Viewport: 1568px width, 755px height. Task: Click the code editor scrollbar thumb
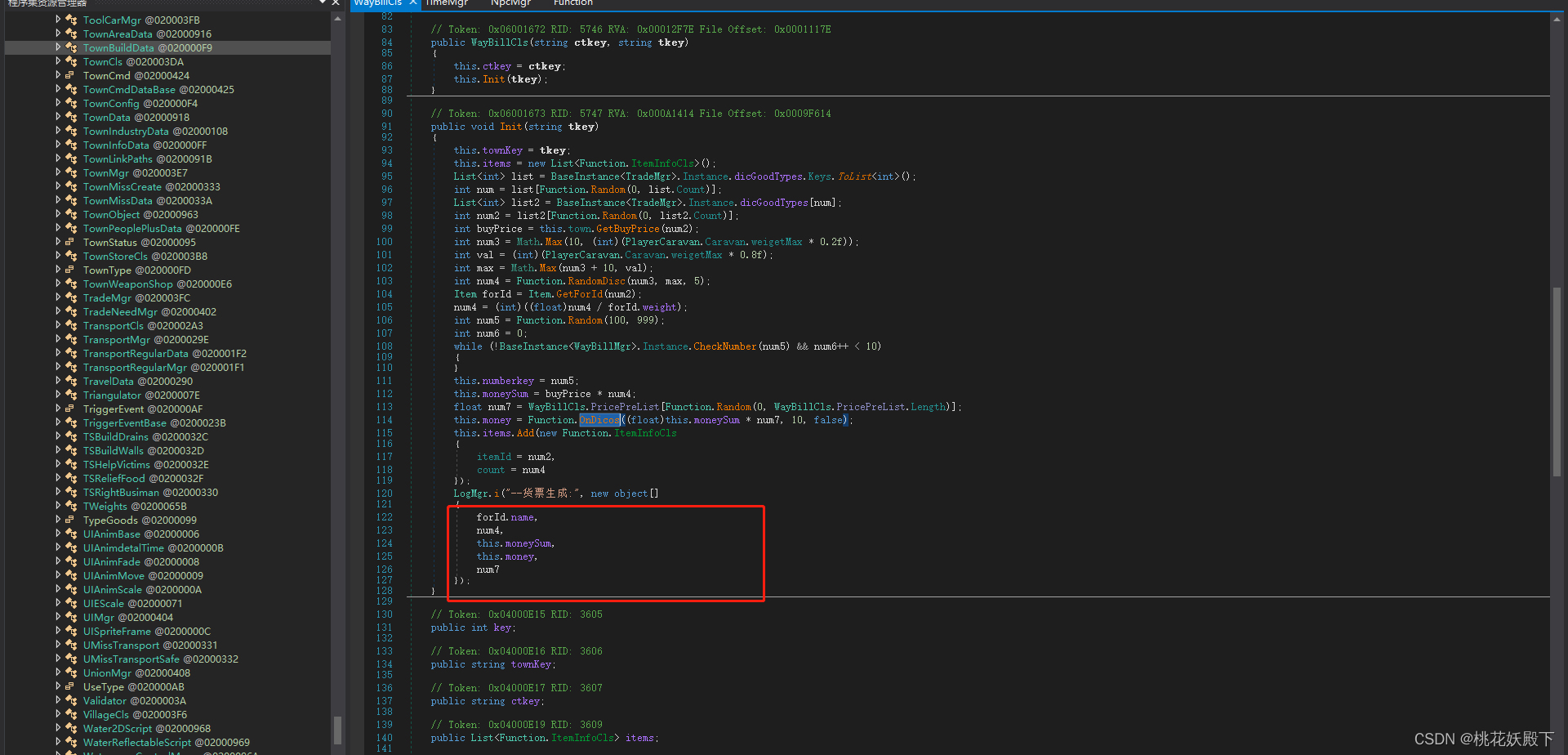click(x=1557, y=381)
